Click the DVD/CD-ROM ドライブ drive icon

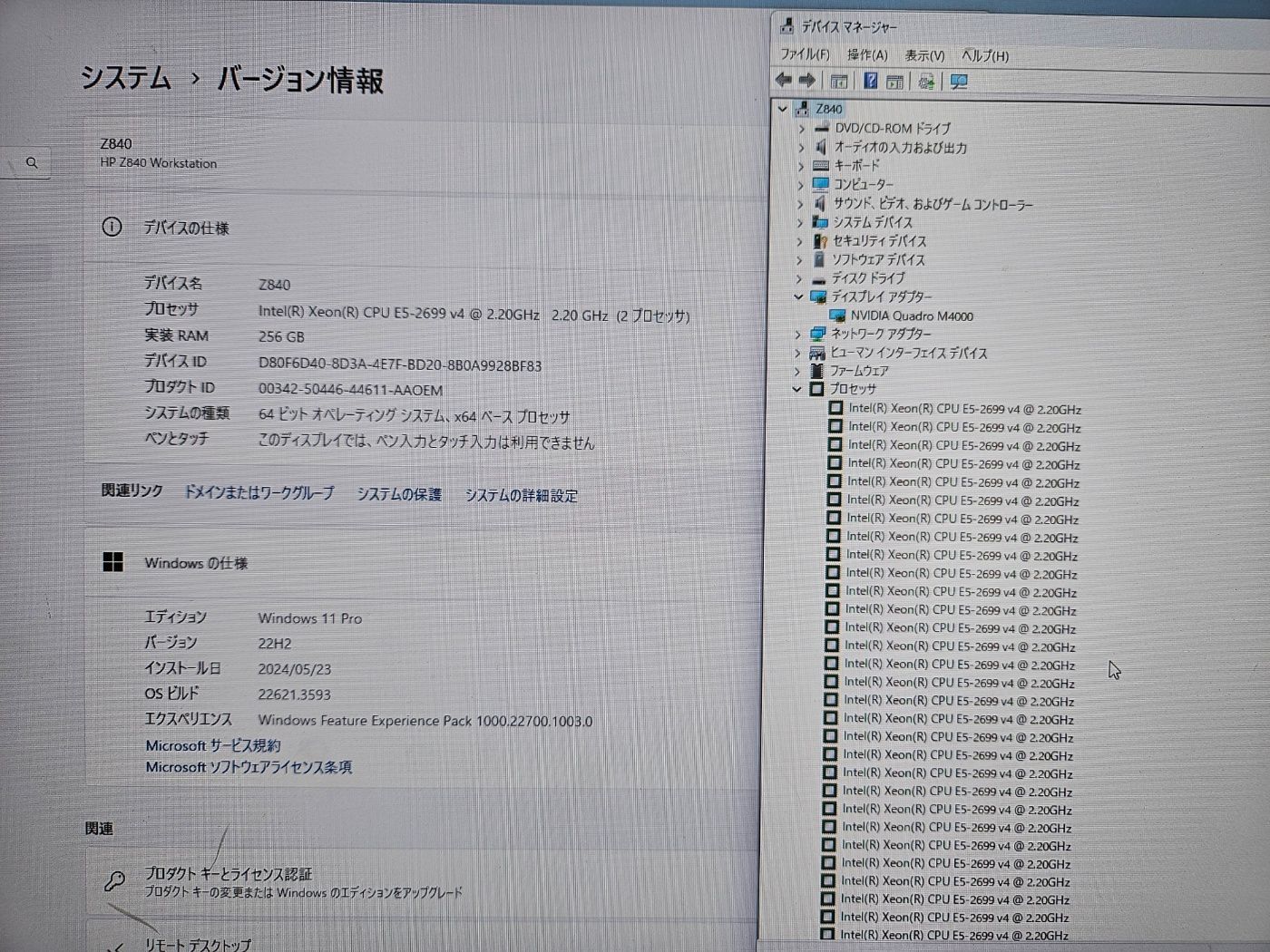point(822,128)
